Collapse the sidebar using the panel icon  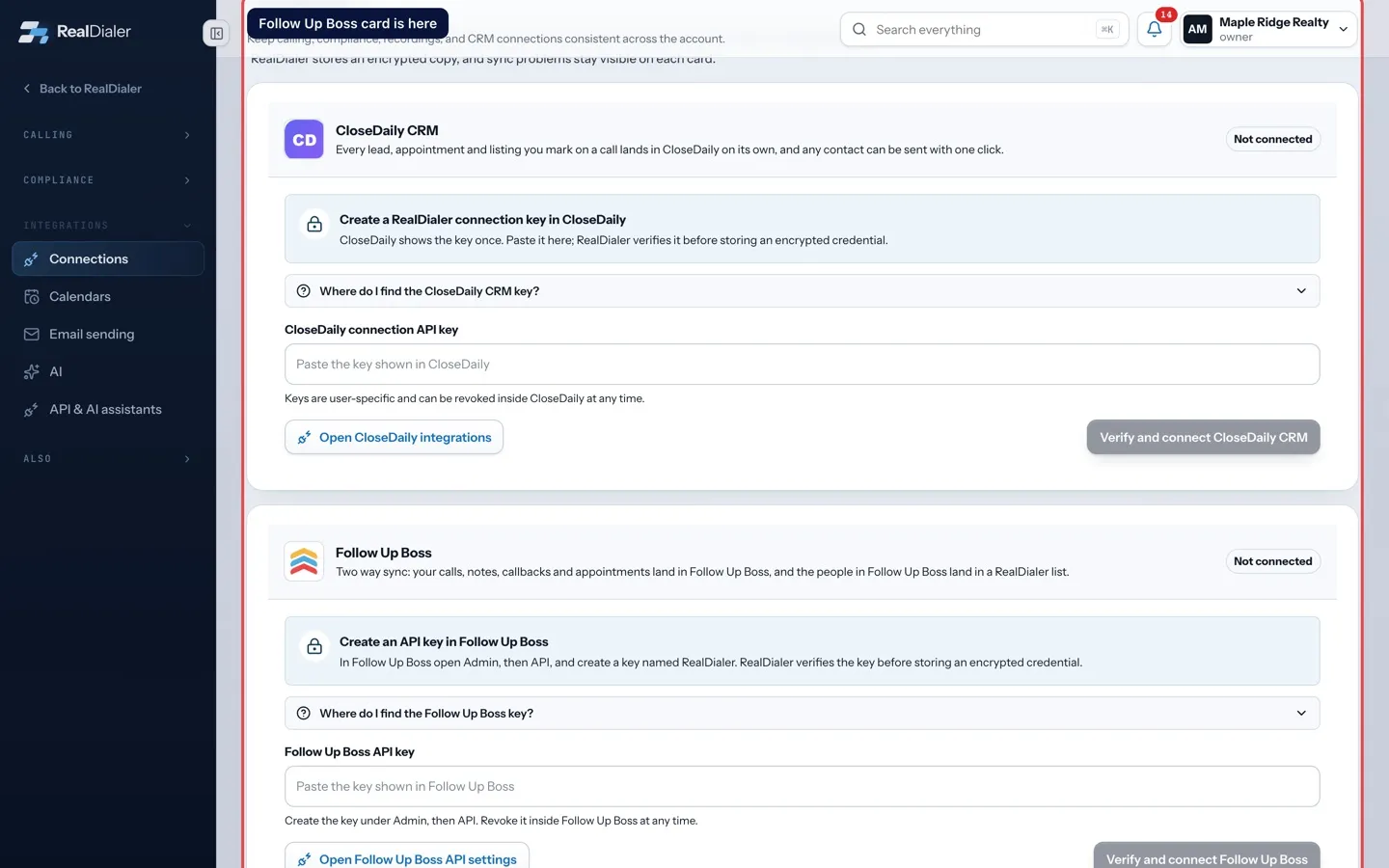216,34
